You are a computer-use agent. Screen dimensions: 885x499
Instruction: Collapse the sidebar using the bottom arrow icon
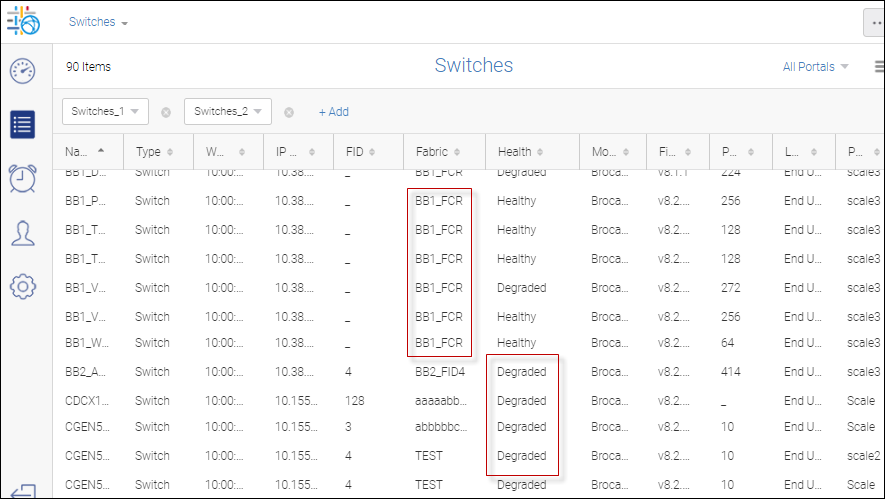tap(23, 491)
